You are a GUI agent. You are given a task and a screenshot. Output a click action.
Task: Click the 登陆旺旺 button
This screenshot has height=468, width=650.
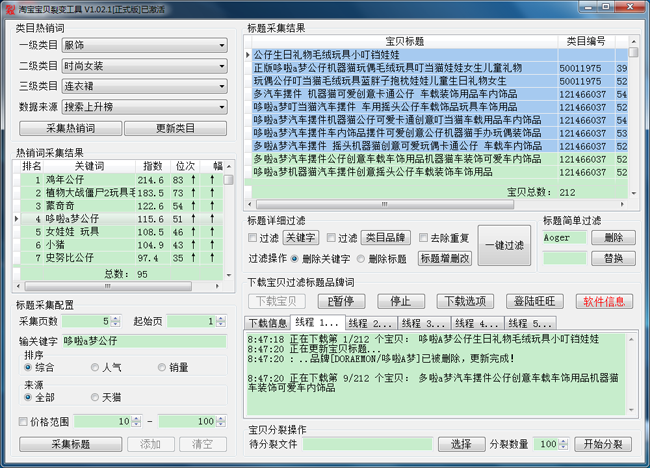pyautogui.click(x=536, y=302)
